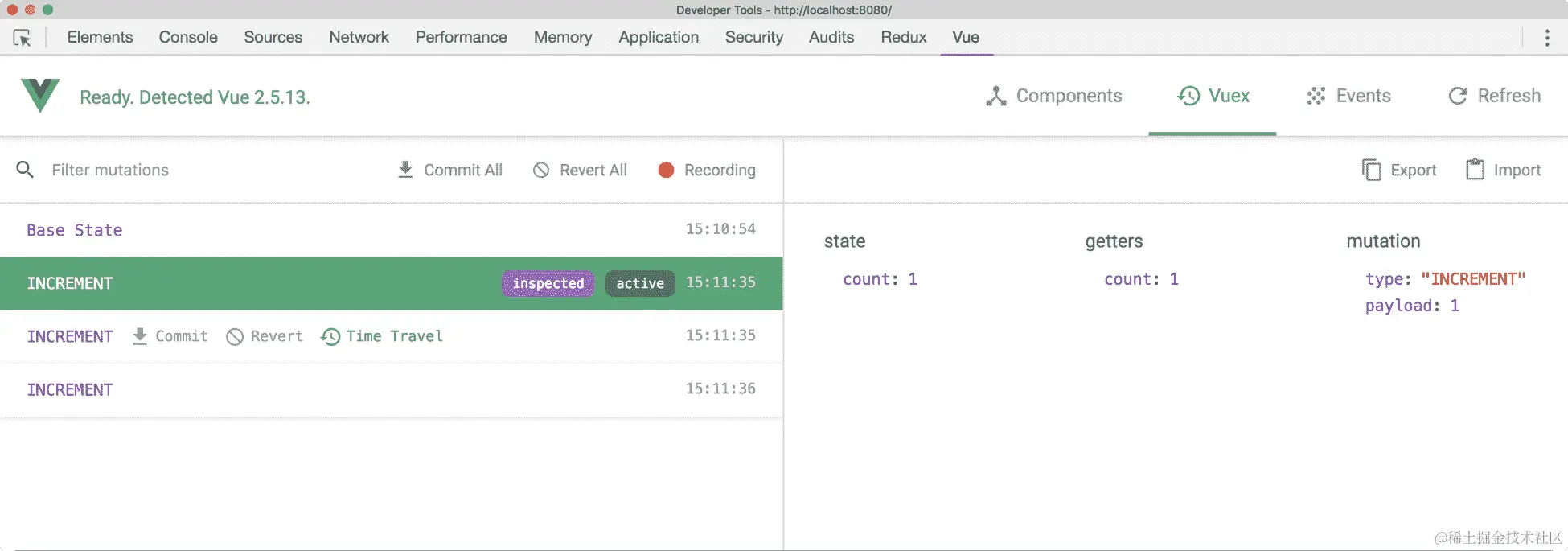Open the Audits tab
Image resolution: width=1568 pixels, height=551 pixels.
[x=831, y=37]
